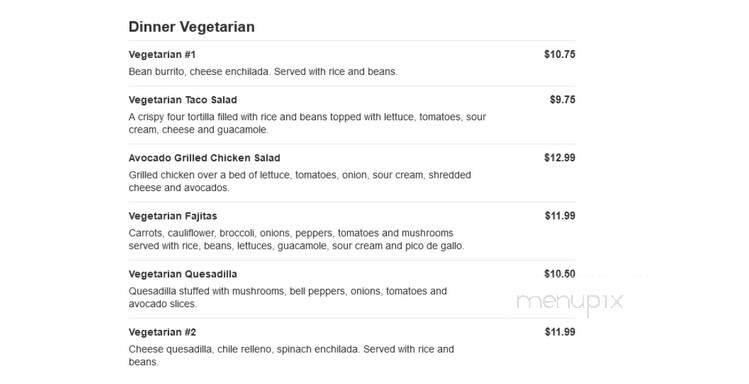Click the Quesadilla stuffed with mushrooms description

288,298
